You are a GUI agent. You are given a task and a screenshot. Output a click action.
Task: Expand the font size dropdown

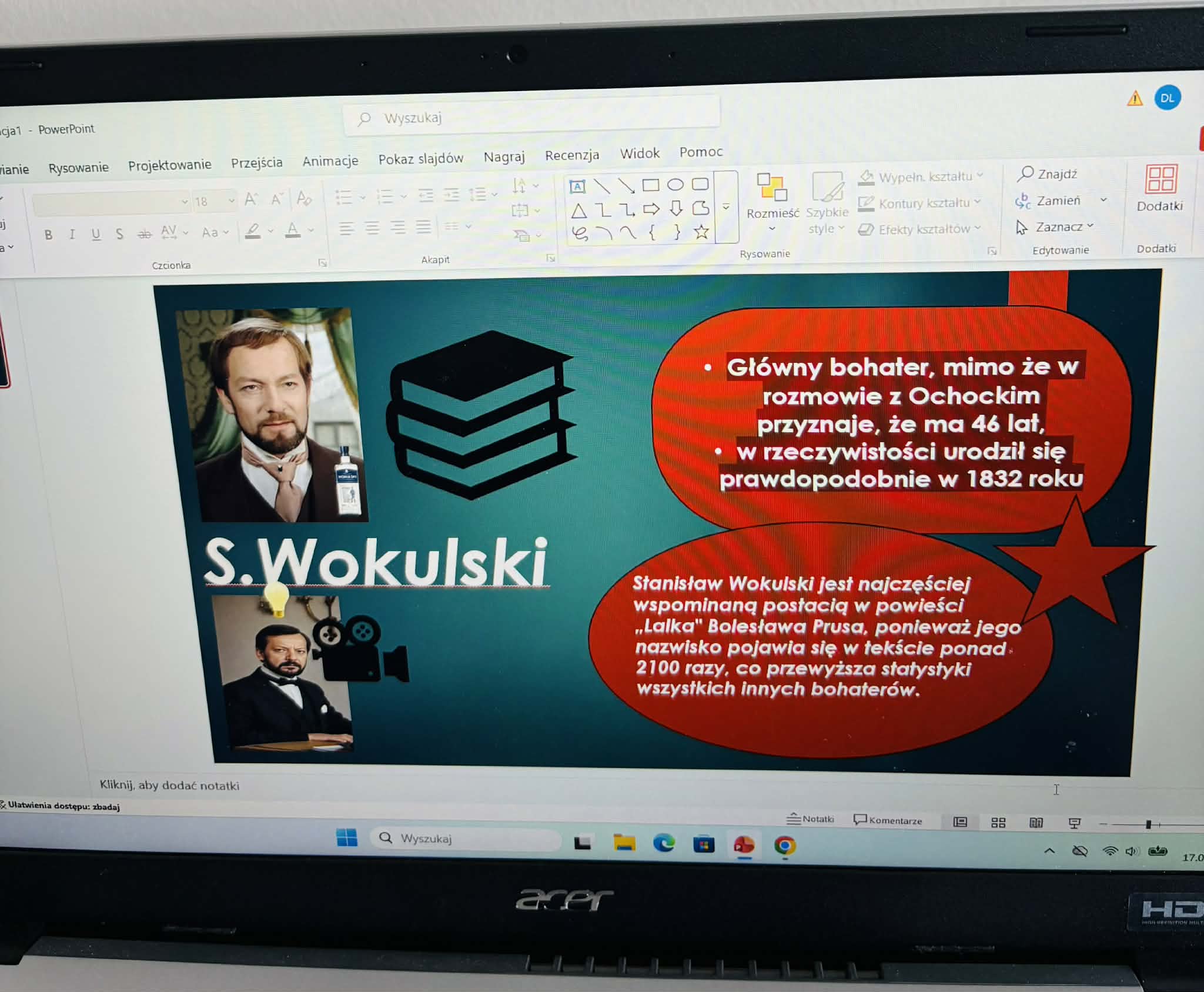[232, 201]
